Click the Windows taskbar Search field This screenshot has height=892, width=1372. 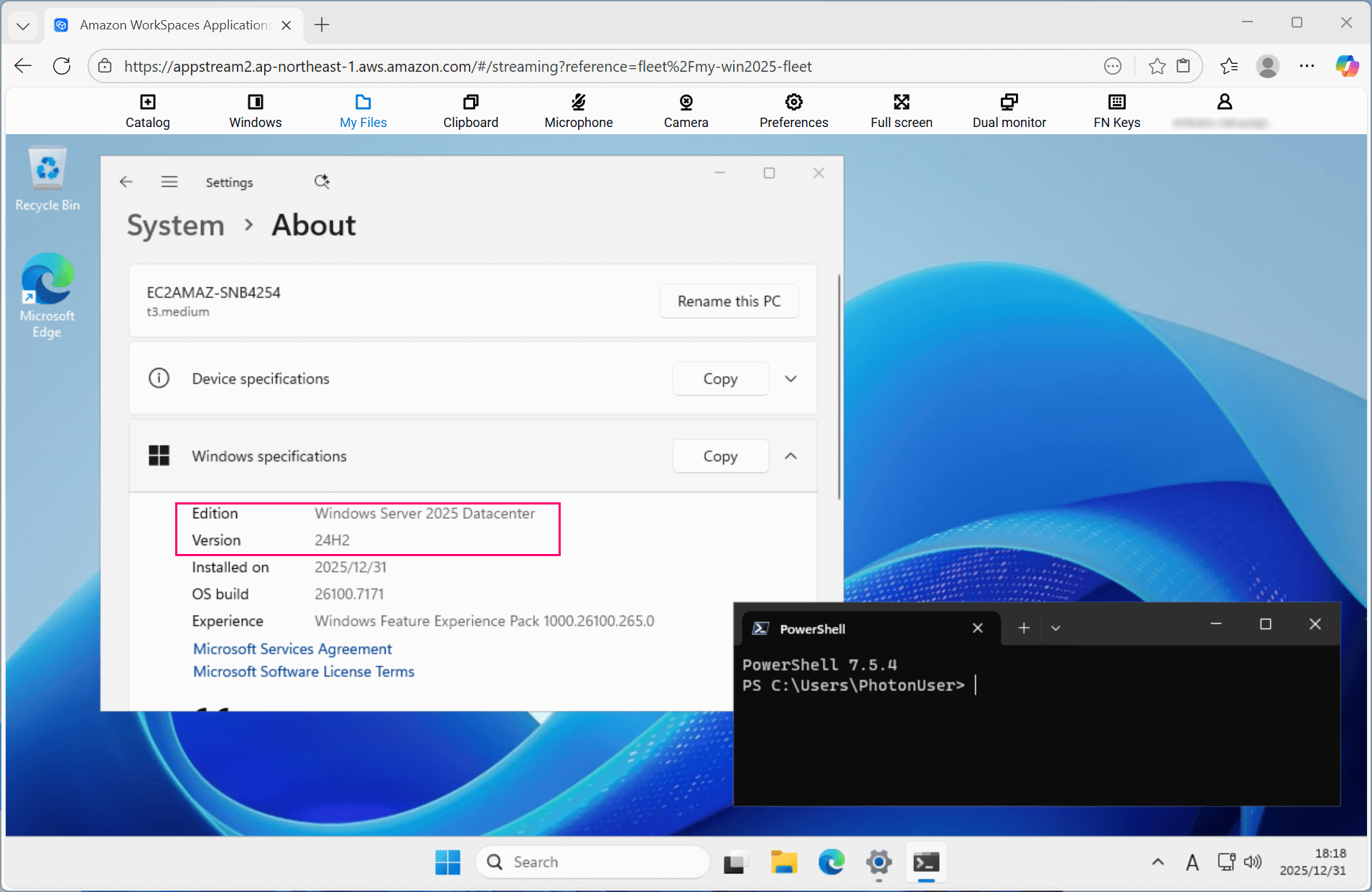(592, 861)
